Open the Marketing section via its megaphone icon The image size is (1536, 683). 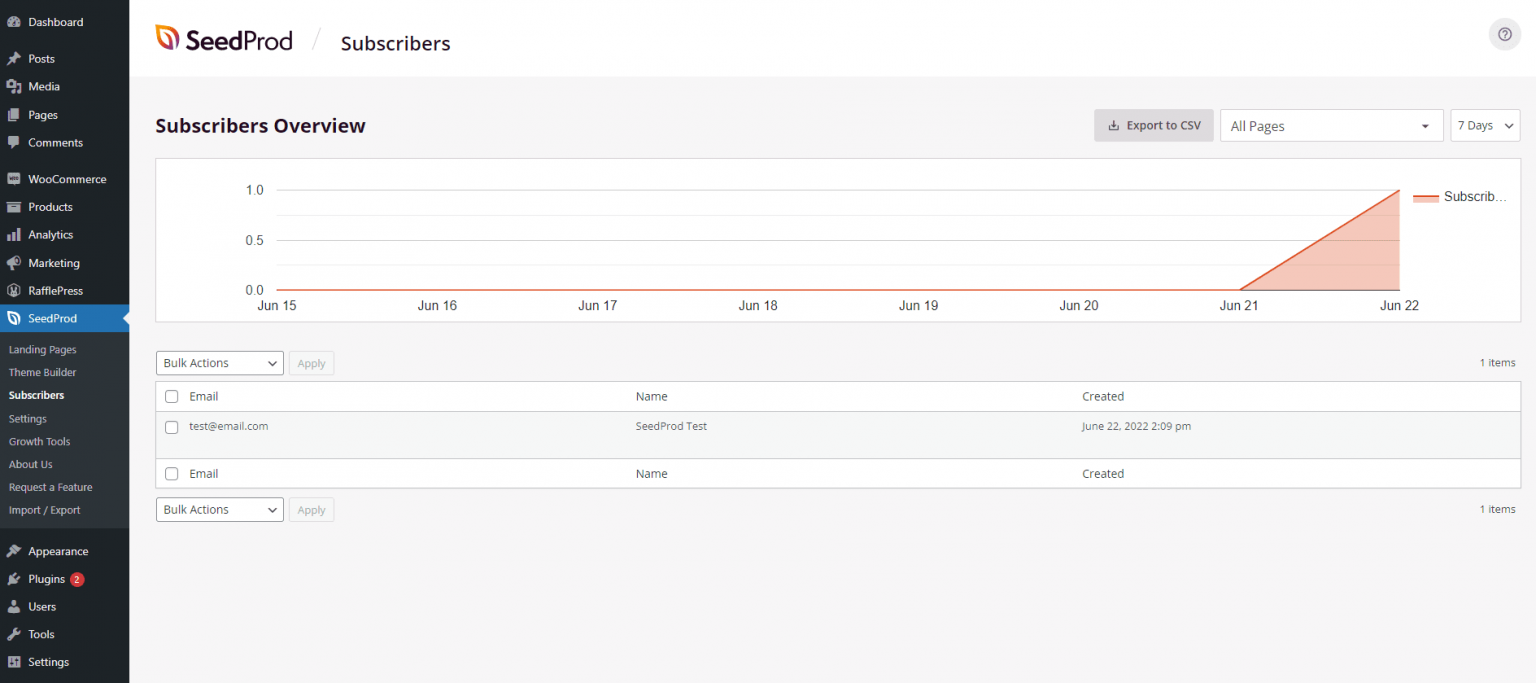(15, 262)
